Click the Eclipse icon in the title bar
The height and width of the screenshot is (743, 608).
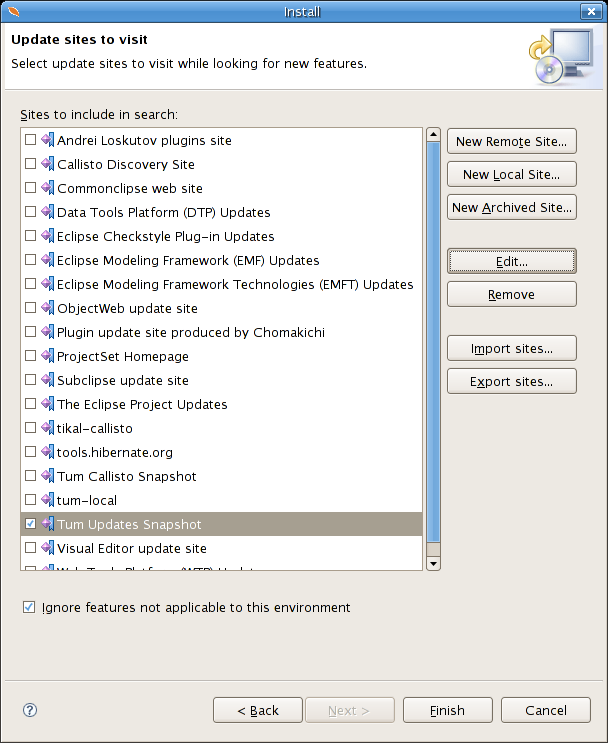tap(14, 11)
